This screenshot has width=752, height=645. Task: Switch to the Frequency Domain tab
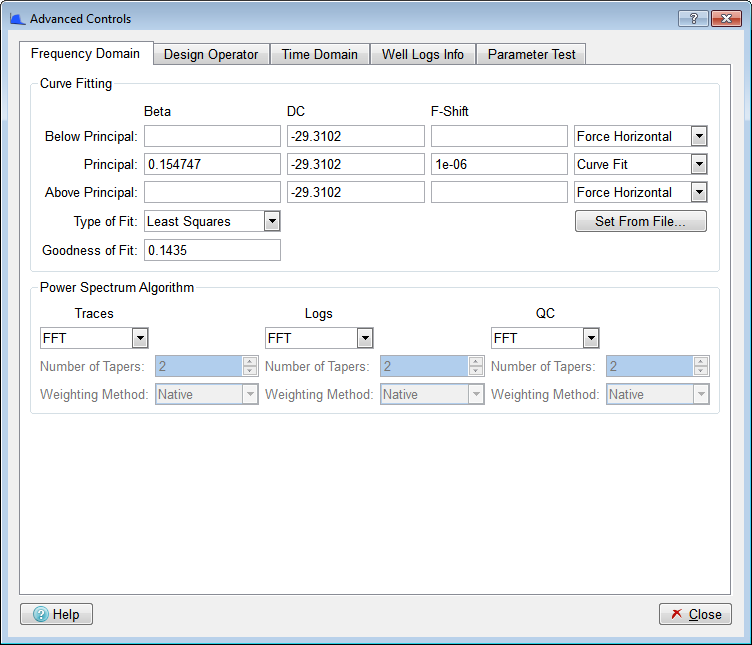86,53
